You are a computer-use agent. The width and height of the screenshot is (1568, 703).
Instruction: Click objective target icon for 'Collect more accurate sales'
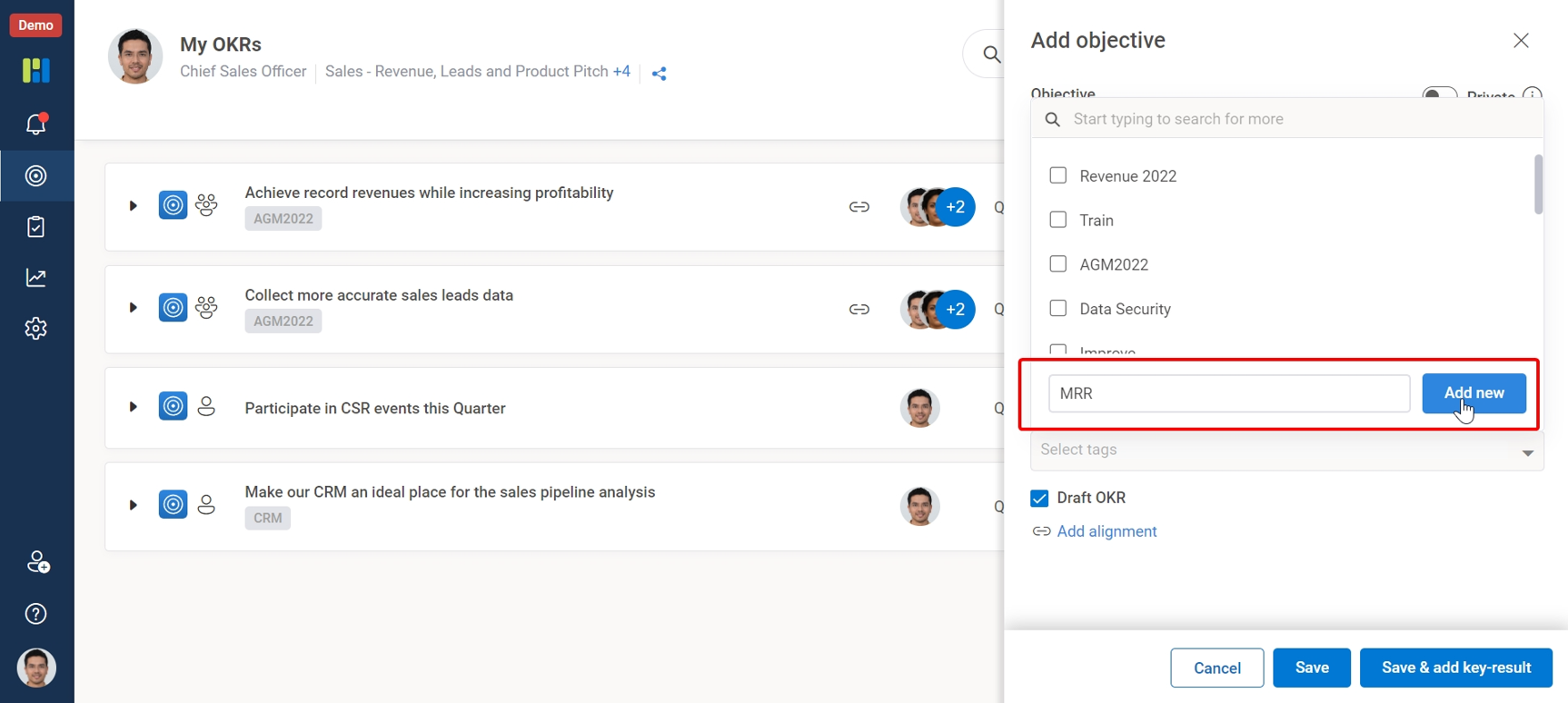[173, 307]
